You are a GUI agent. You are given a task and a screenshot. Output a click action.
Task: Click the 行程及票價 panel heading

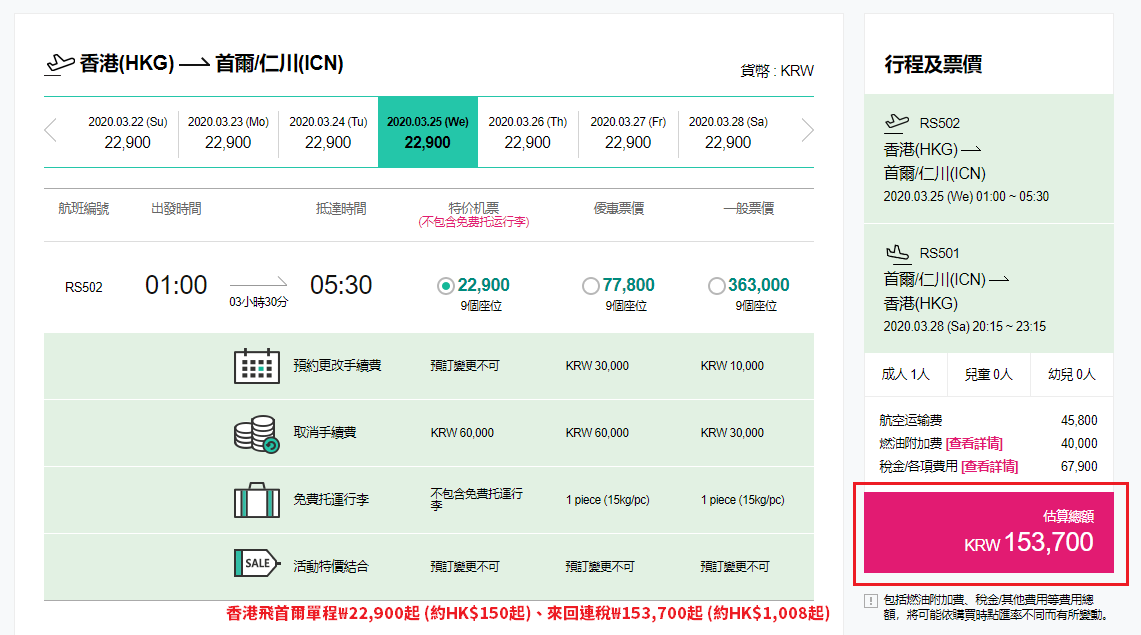934,65
